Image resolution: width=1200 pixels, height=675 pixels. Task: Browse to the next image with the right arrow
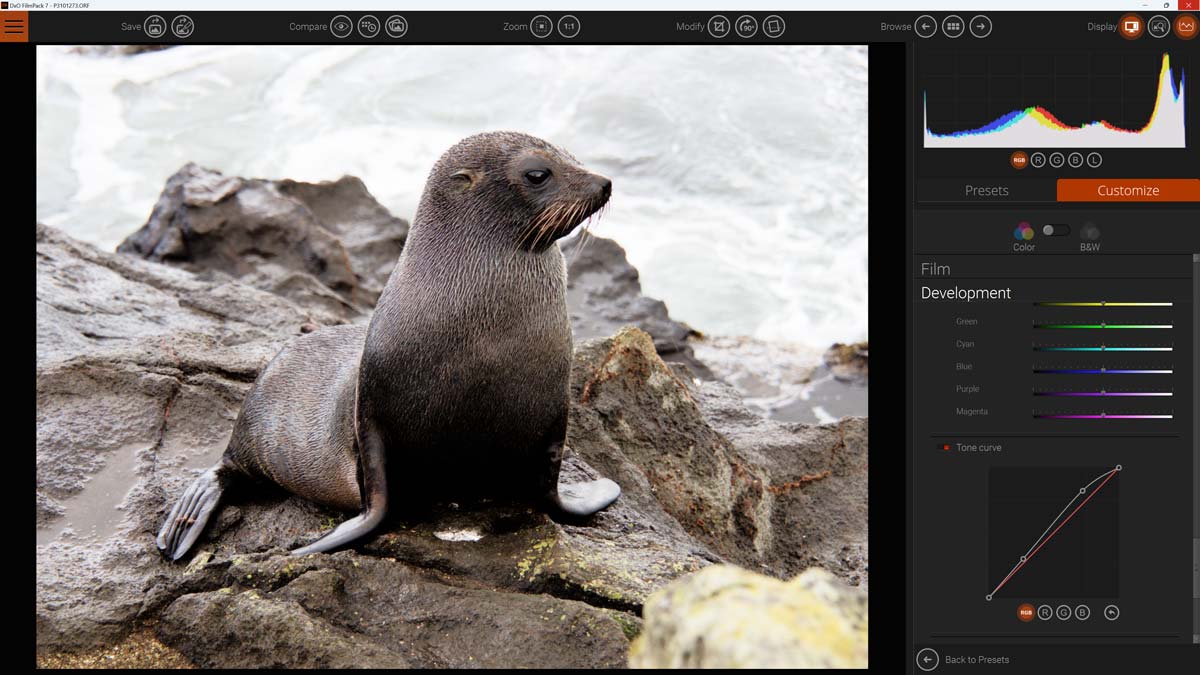point(981,26)
